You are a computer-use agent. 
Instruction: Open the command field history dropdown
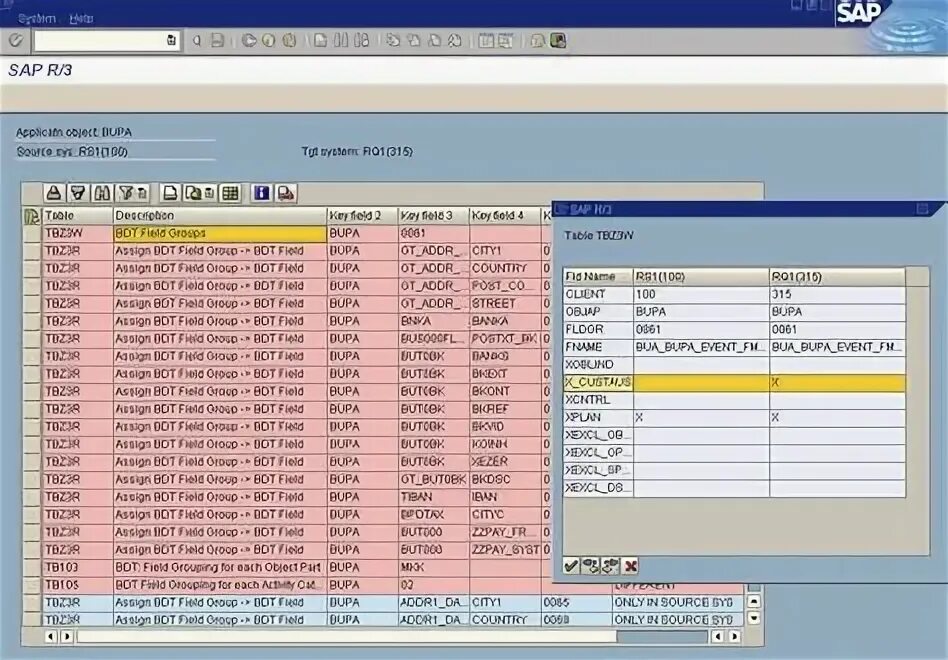click(x=171, y=40)
